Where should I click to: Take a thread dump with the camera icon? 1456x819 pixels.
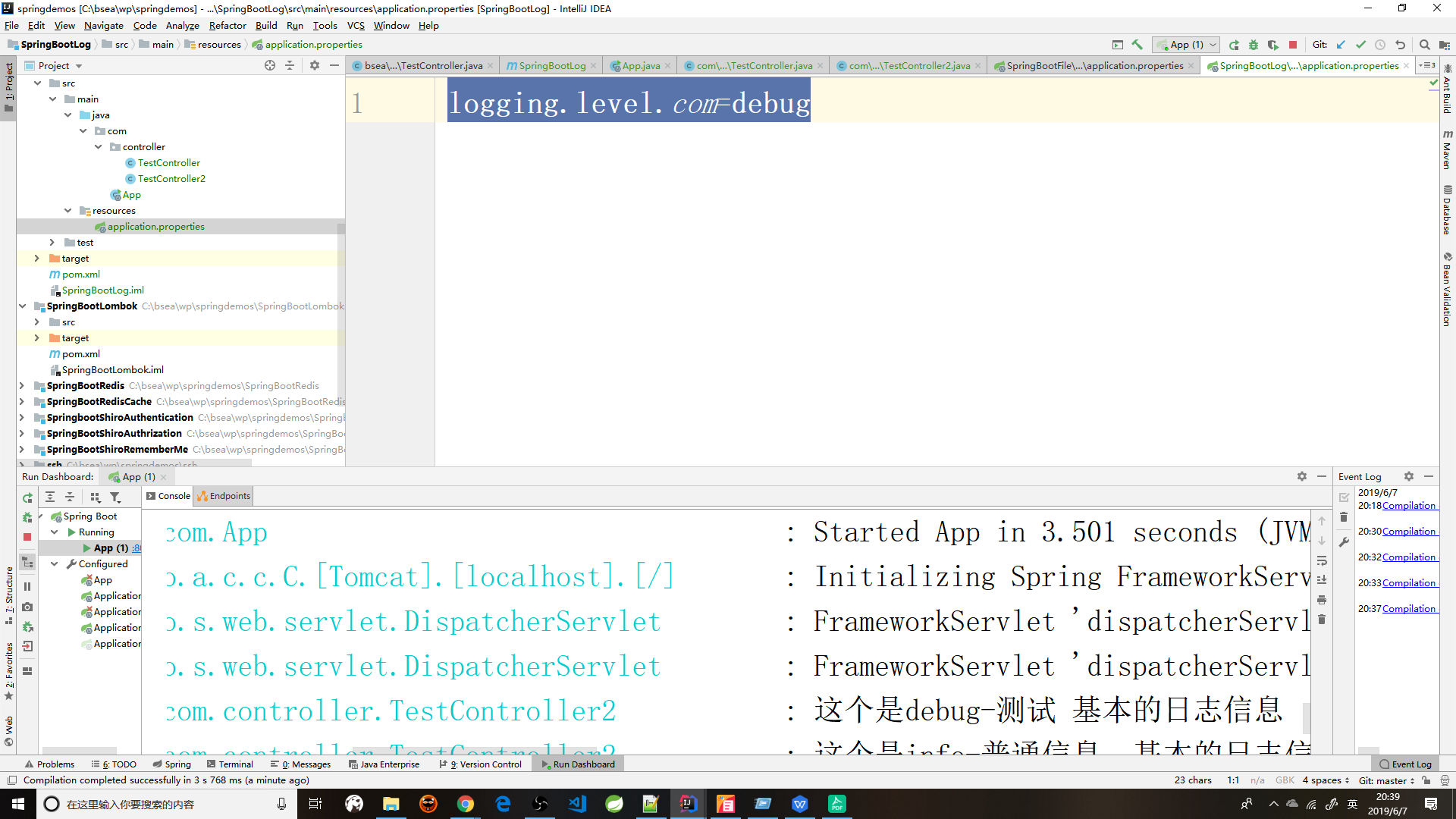tap(27, 607)
